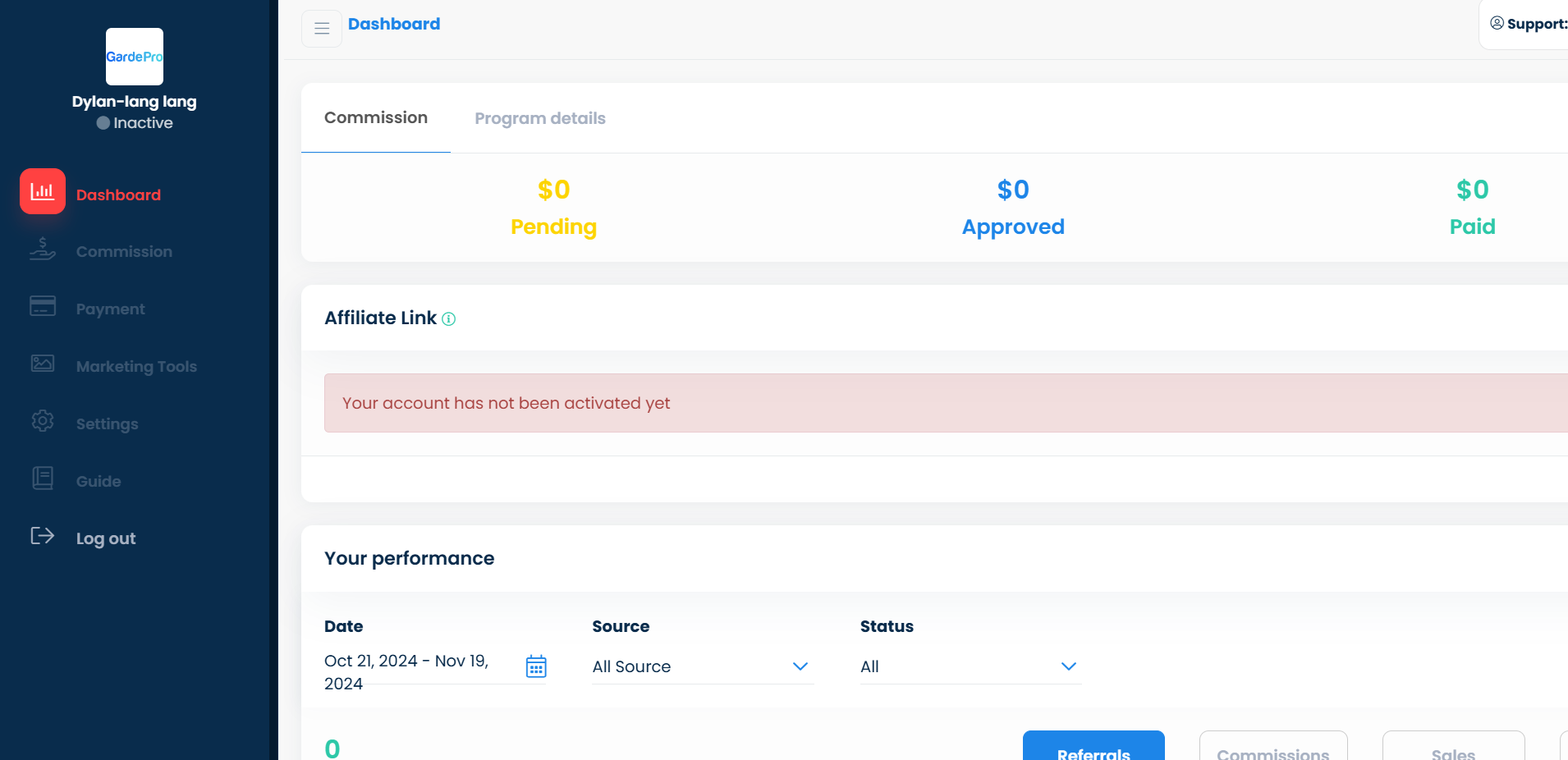Viewport: 1568px width, 760px height.
Task: Show the Referrals performance chart
Action: [x=1093, y=749]
